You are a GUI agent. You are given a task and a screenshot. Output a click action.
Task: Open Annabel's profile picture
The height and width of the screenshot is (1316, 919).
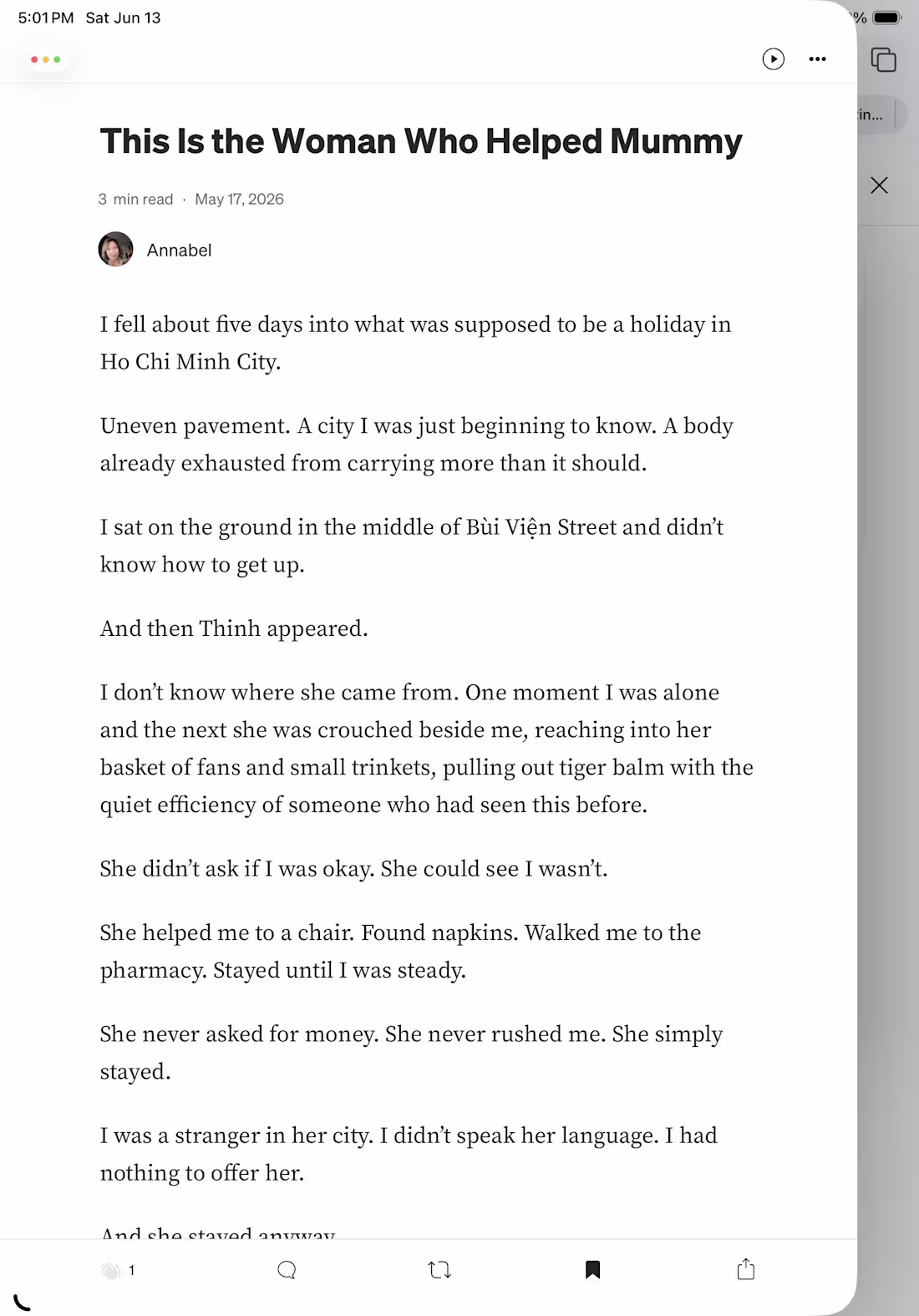115,249
